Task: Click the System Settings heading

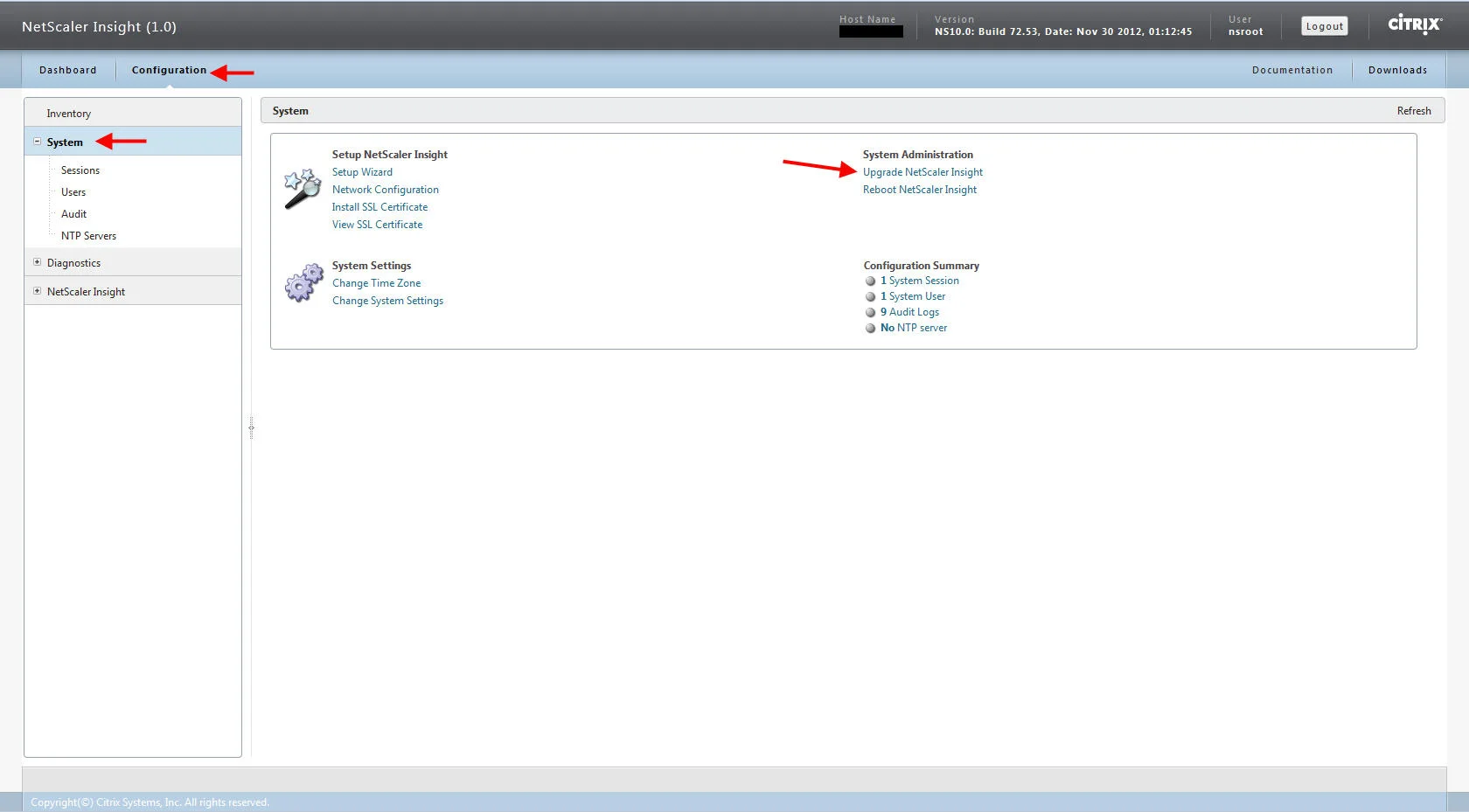Action: click(x=371, y=266)
